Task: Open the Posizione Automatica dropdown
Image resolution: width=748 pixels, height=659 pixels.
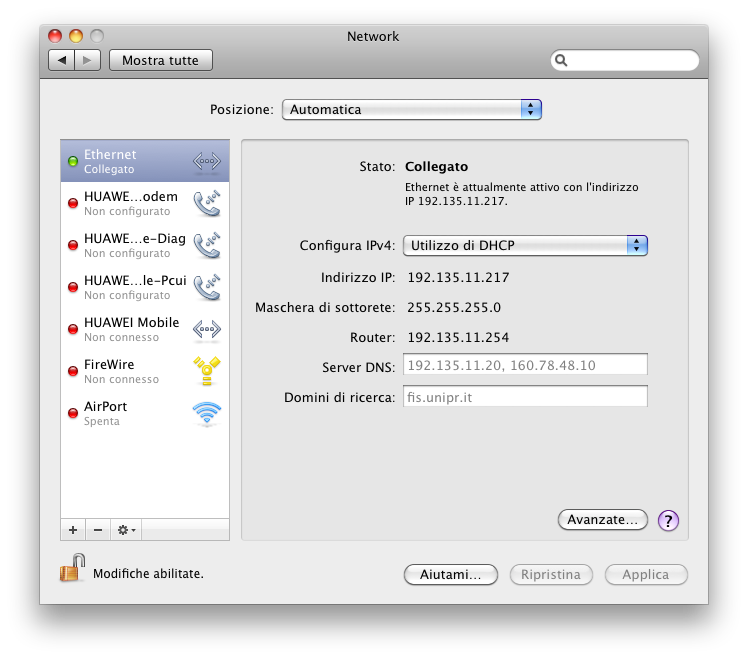Action: click(x=412, y=110)
